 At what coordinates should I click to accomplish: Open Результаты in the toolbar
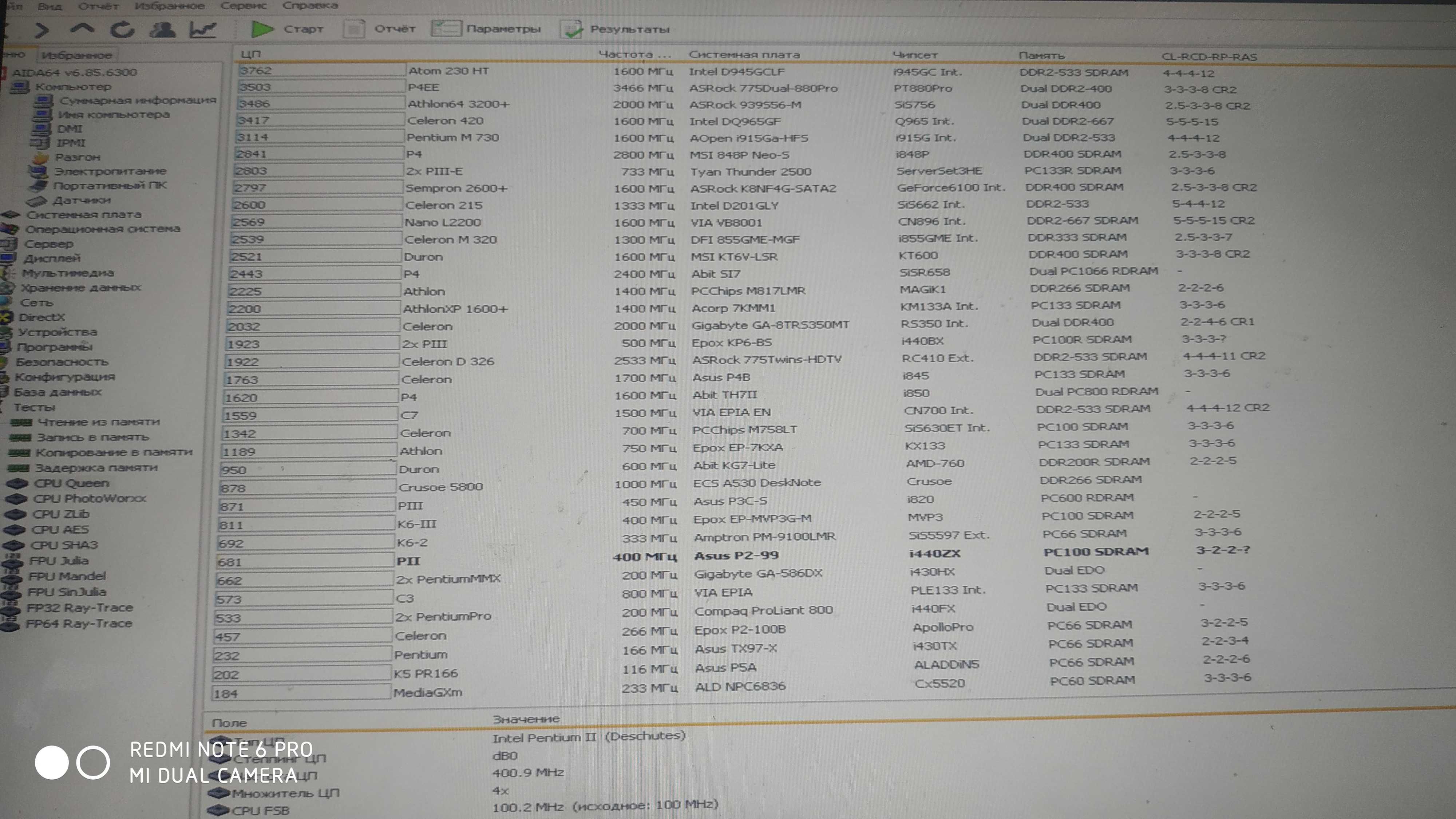coord(614,29)
